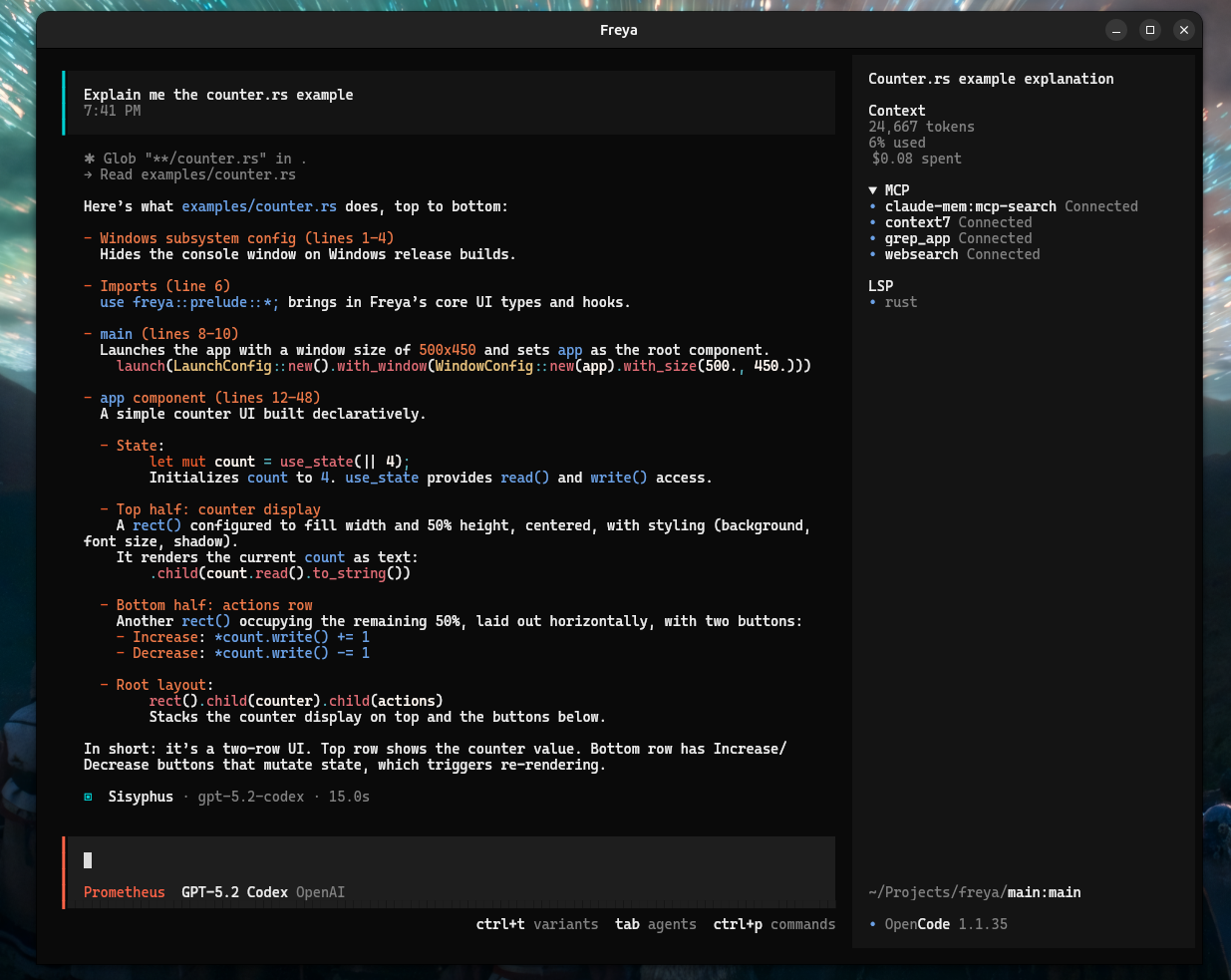Click the Glob asterisk icon
1231x980 pixels.
pos(90,159)
